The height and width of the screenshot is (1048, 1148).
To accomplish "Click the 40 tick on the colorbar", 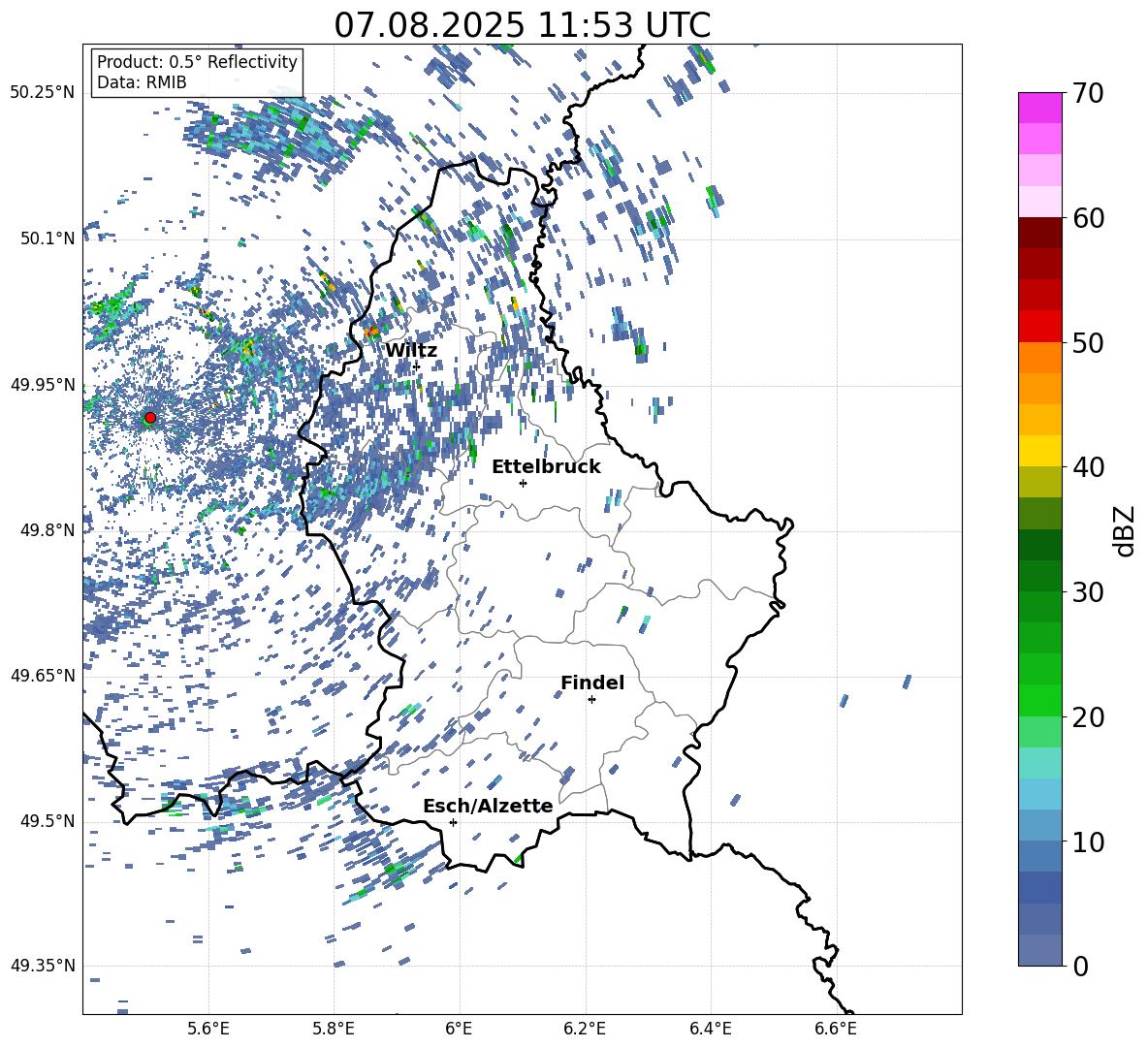I will [x=1088, y=467].
